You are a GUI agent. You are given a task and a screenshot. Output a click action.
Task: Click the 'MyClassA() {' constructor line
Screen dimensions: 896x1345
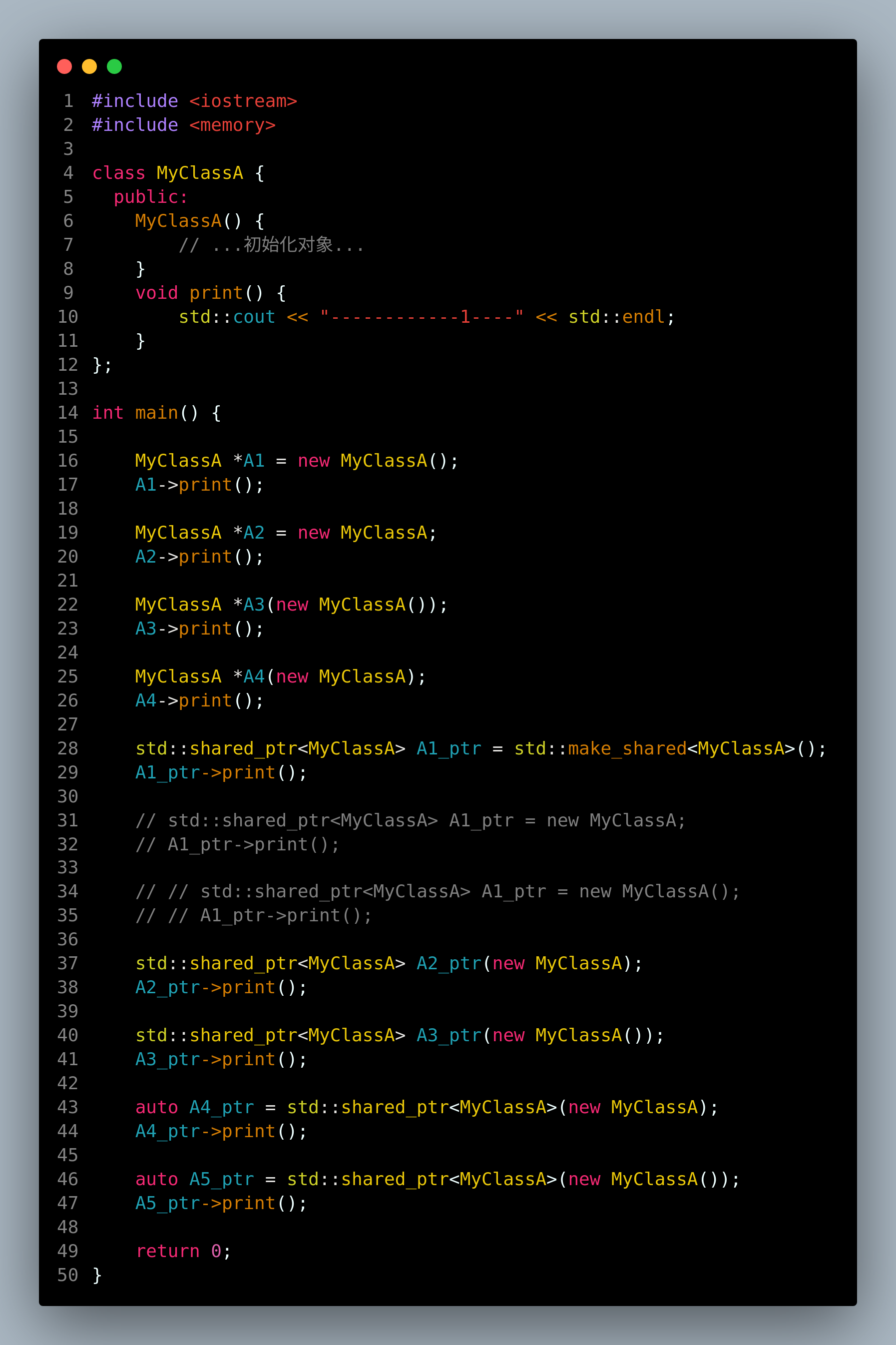tap(200, 221)
